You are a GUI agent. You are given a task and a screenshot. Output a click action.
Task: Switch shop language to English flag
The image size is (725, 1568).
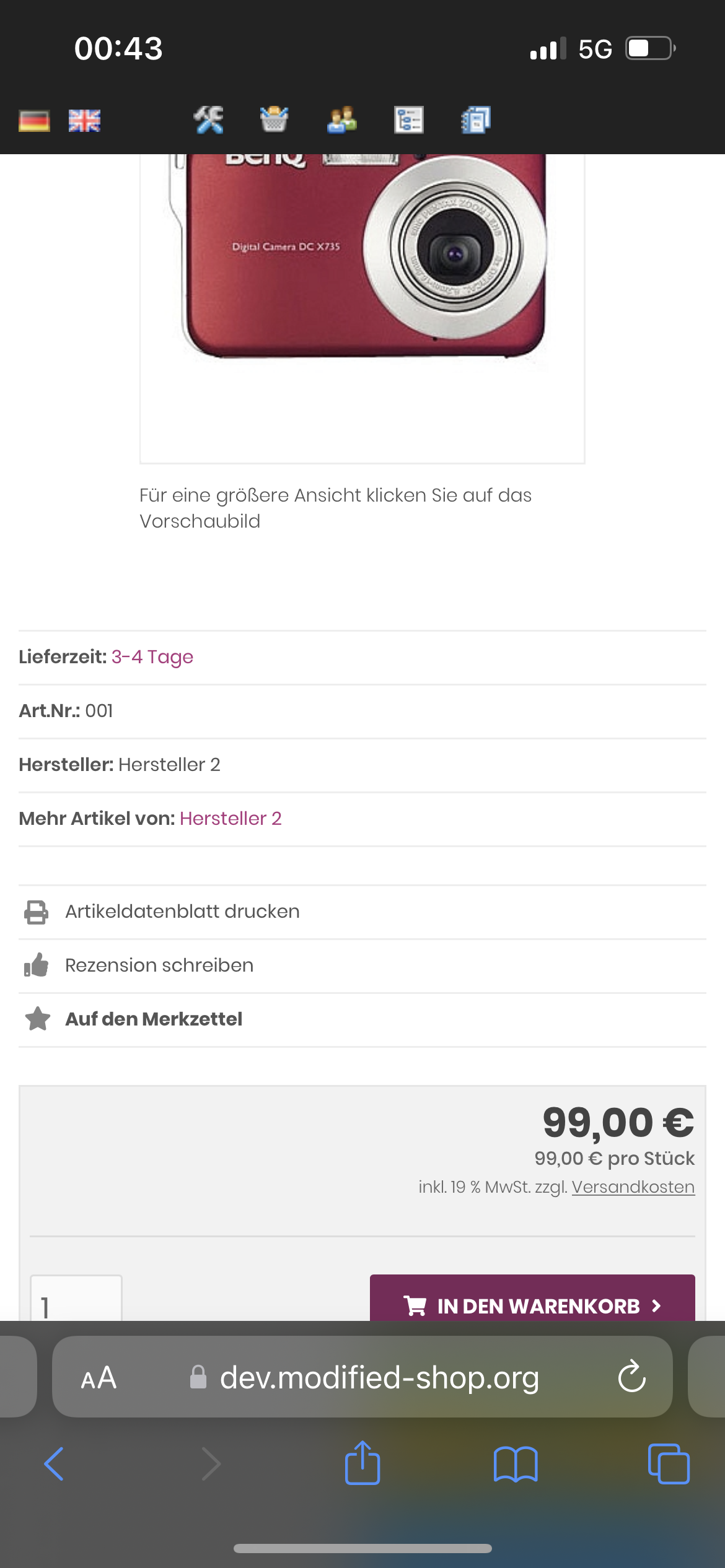pos(84,121)
